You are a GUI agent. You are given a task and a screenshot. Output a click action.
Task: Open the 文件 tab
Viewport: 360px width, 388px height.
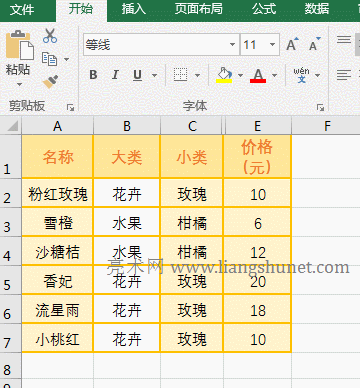tap(22, 9)
